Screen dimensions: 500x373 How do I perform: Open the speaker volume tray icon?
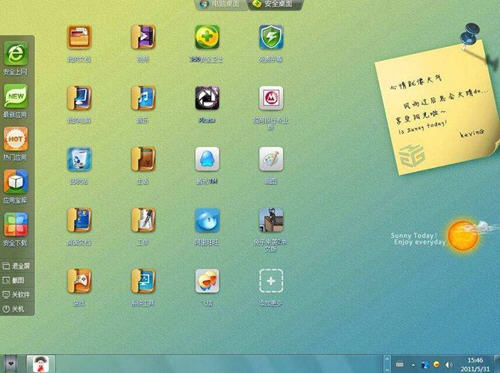click(x=449, y=365)
